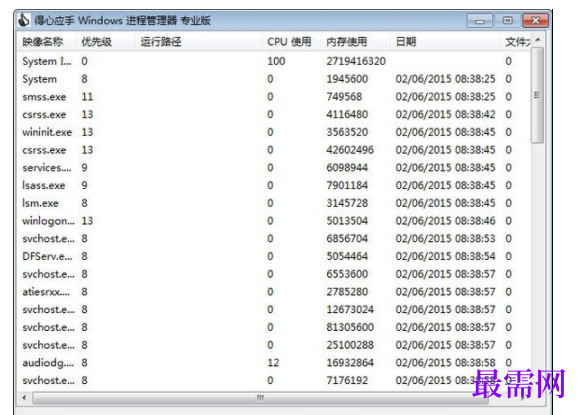Click the horizontal scrollbar left arrow
This screenshot has height=415, width=584.
[x=24, y=398]
